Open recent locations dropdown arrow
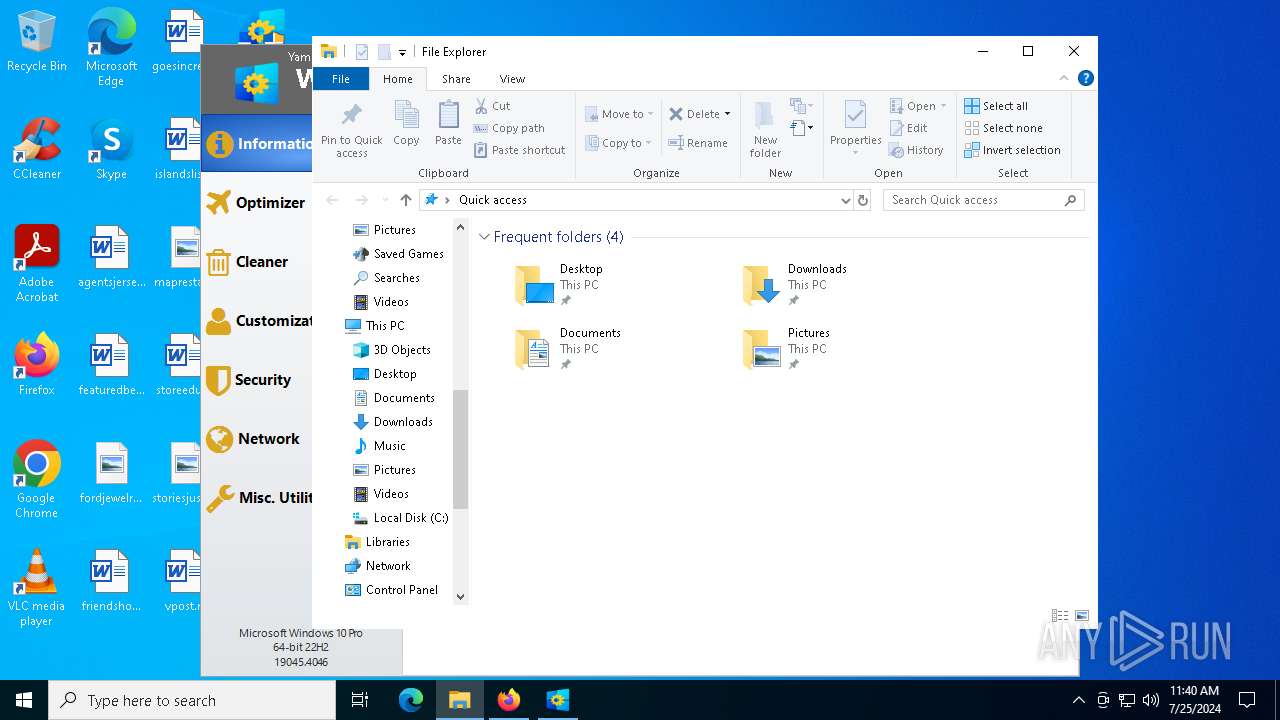The image size is (1280, 720). pyautogui.click(x=385, y=200)
